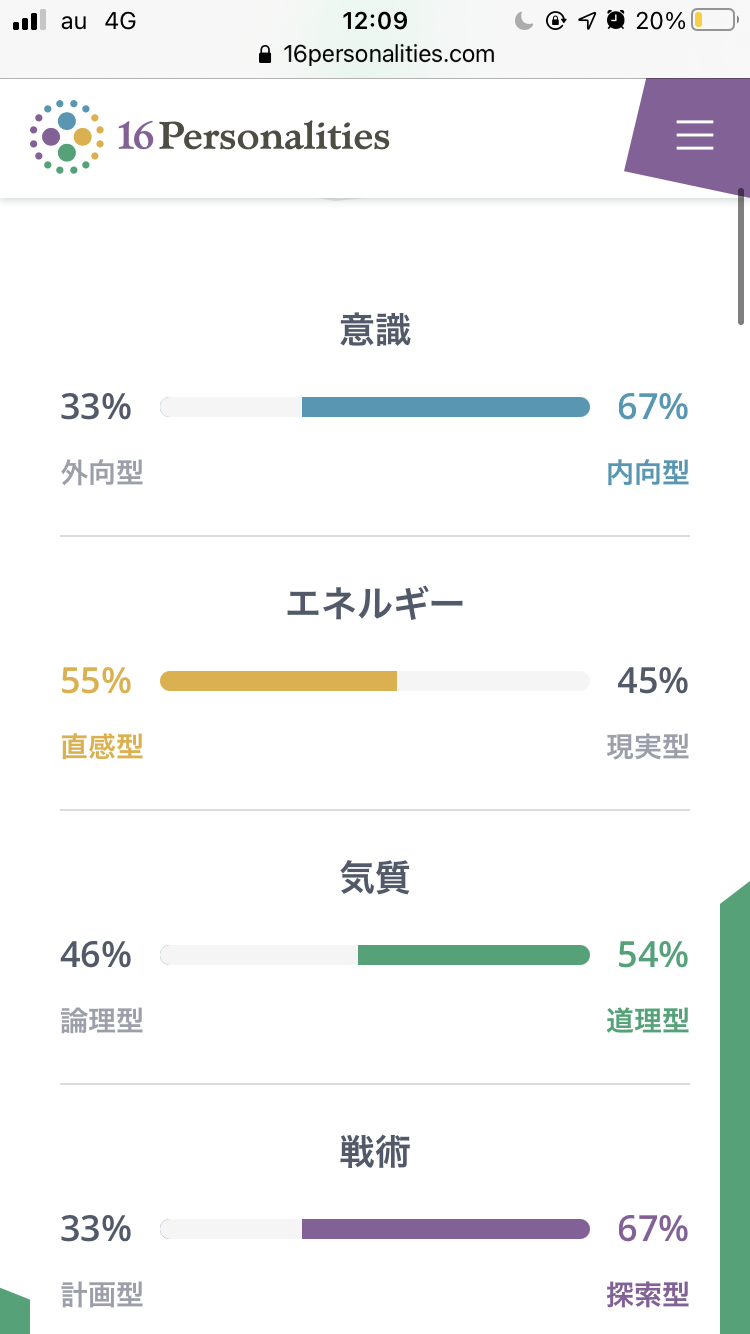Tap the alarm clock status icon
This screenshot has height=1334, width=750.
tap(617, 20)
